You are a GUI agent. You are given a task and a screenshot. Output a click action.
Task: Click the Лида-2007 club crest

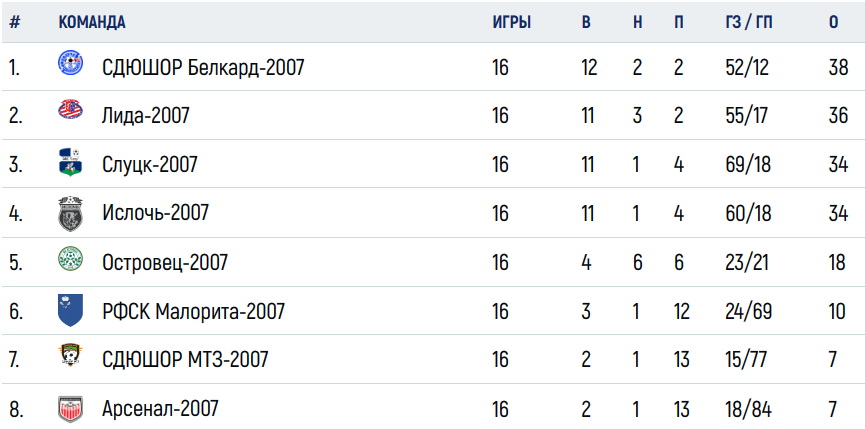pos(71,110)
